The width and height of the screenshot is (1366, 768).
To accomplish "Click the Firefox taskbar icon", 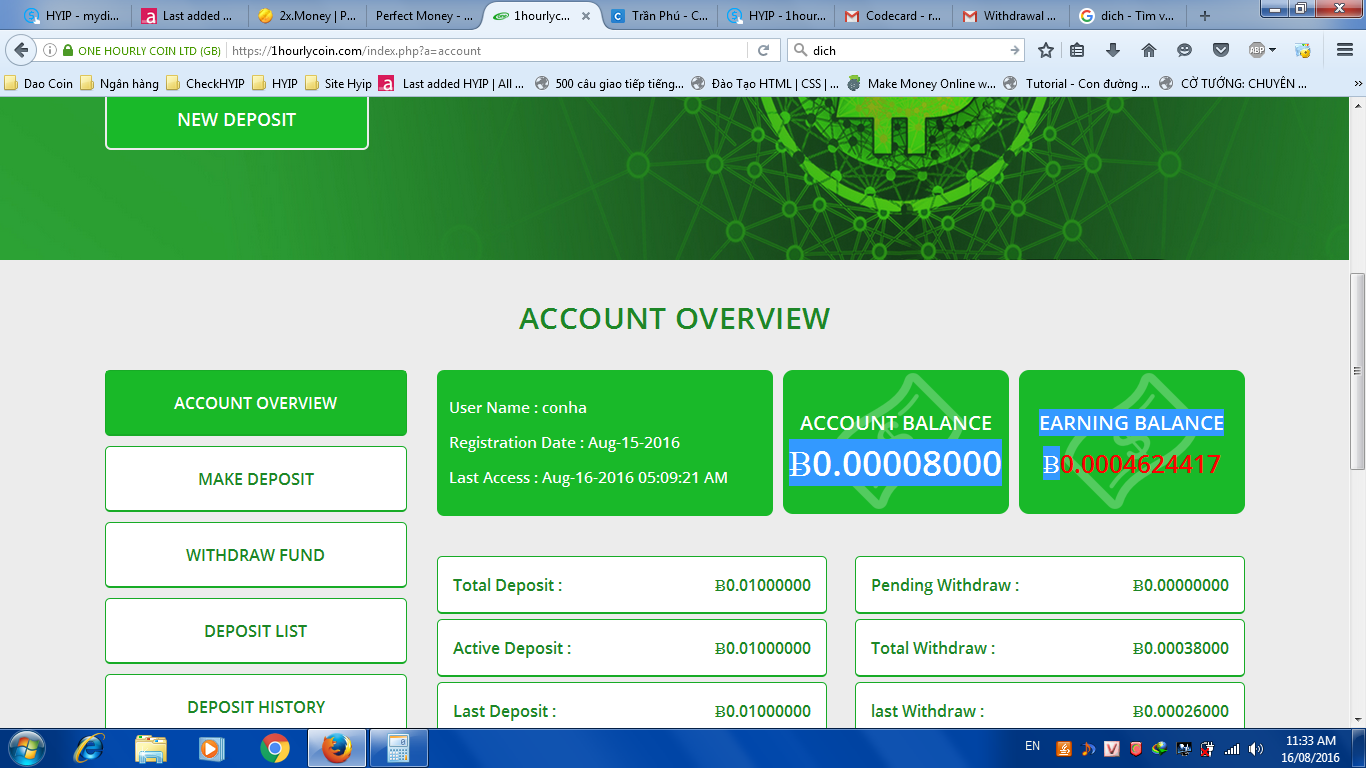I will click(337, 748).
